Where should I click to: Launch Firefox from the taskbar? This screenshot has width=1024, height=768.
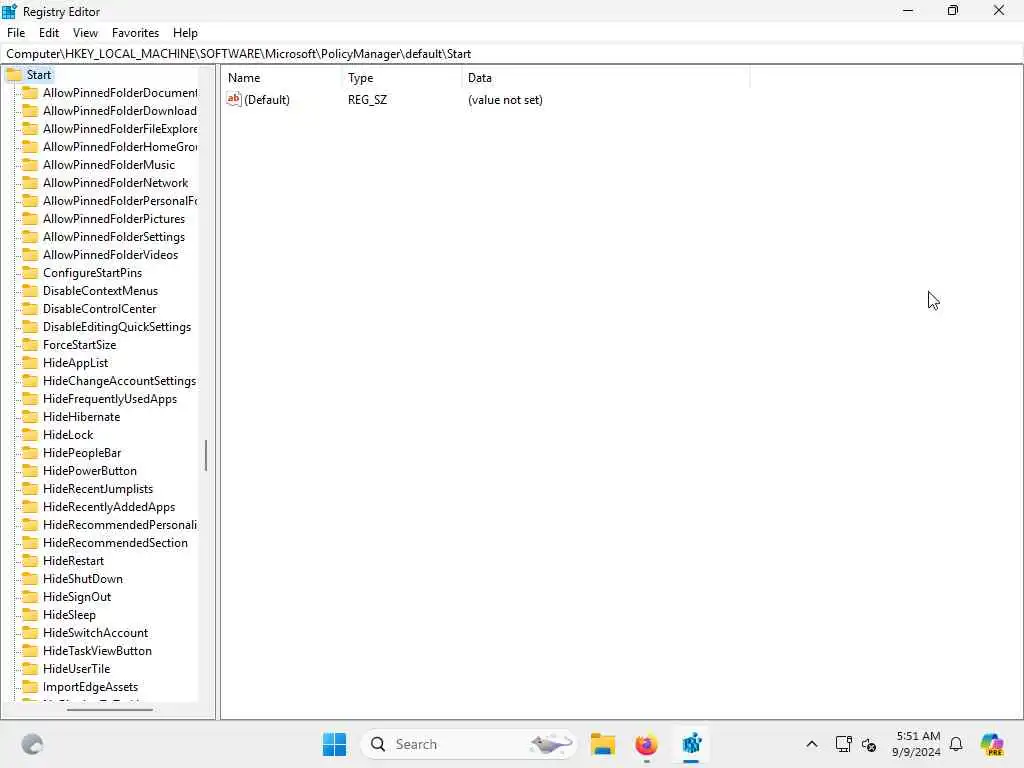[646, 744]
